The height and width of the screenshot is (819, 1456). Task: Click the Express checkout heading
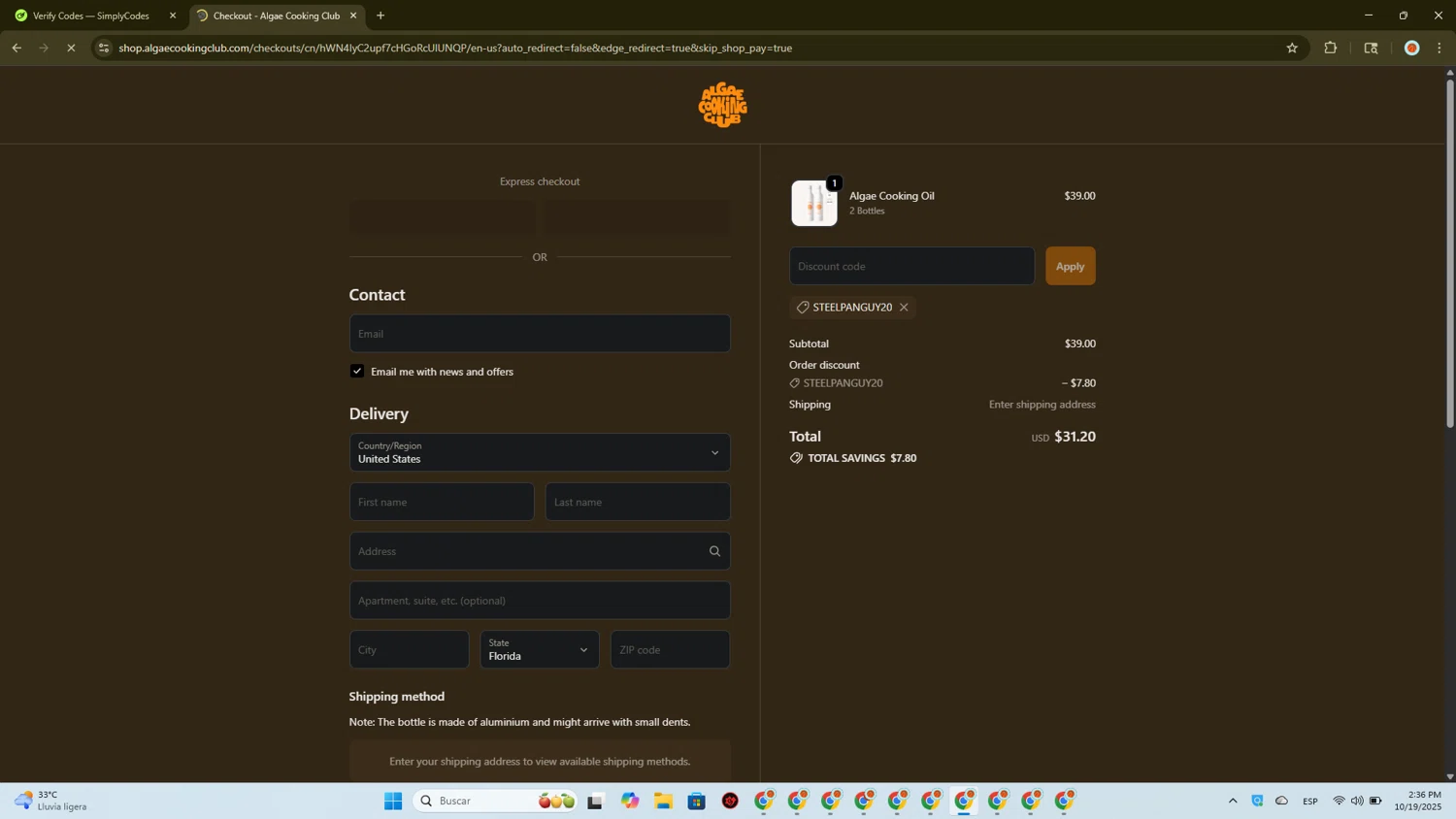pyautogui.click(x=540, y=181)
